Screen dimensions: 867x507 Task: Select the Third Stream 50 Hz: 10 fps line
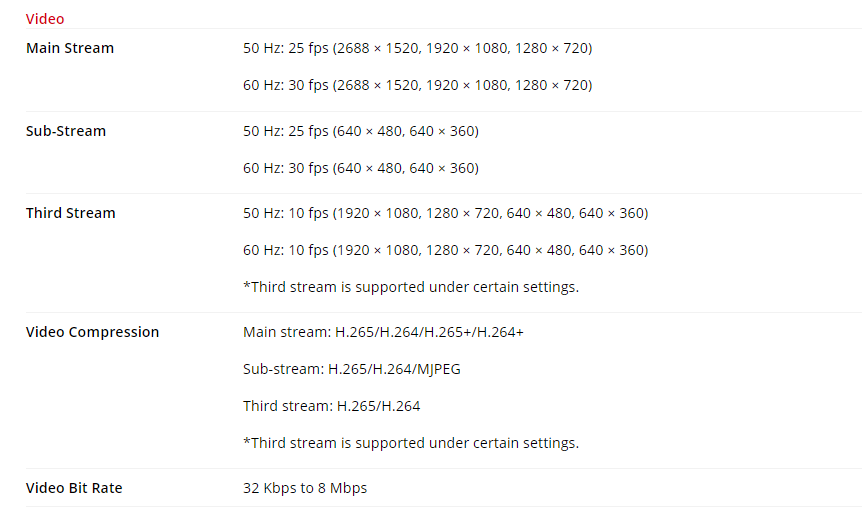[445, 213]
